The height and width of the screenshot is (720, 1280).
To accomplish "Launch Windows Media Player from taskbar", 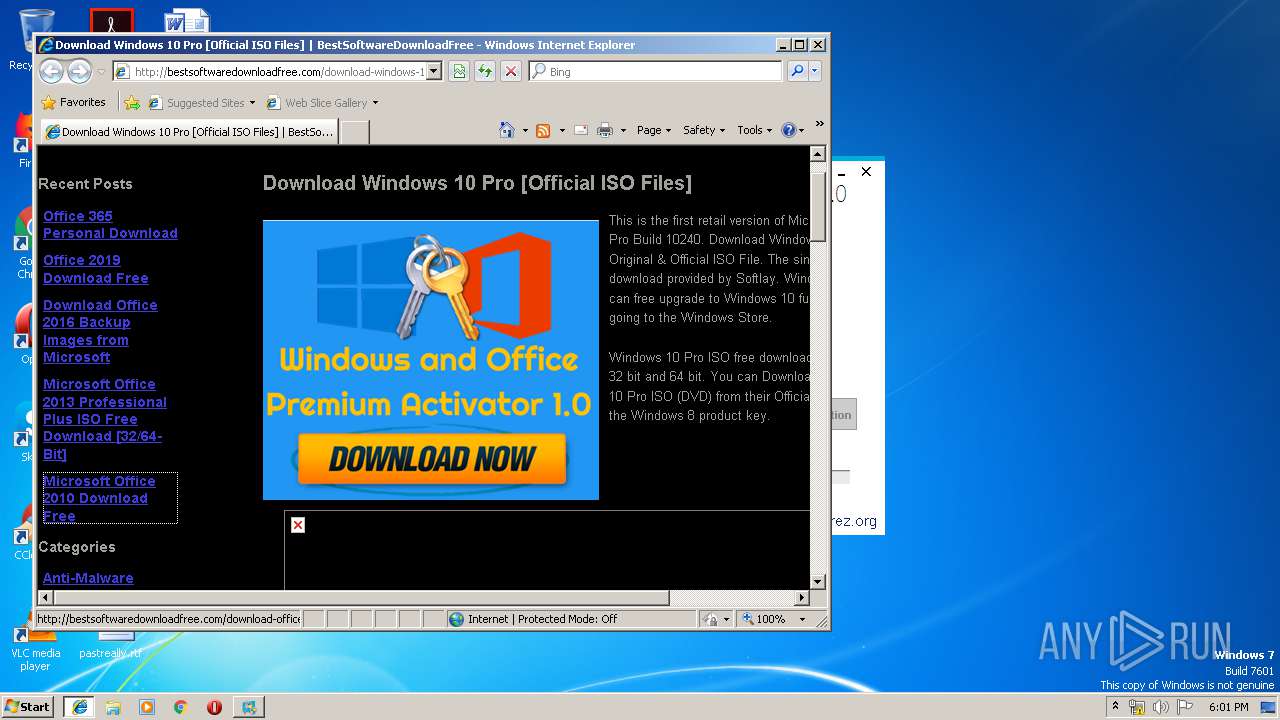I will (147, 707).
